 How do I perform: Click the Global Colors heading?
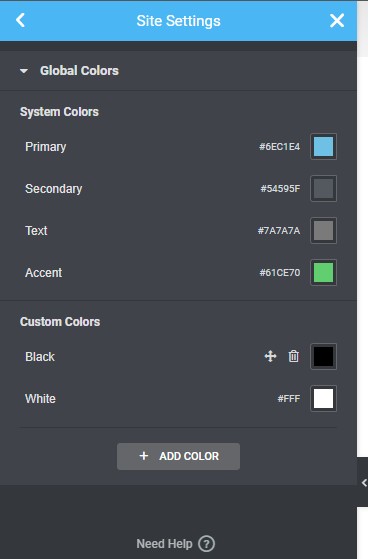click(79, 71)
